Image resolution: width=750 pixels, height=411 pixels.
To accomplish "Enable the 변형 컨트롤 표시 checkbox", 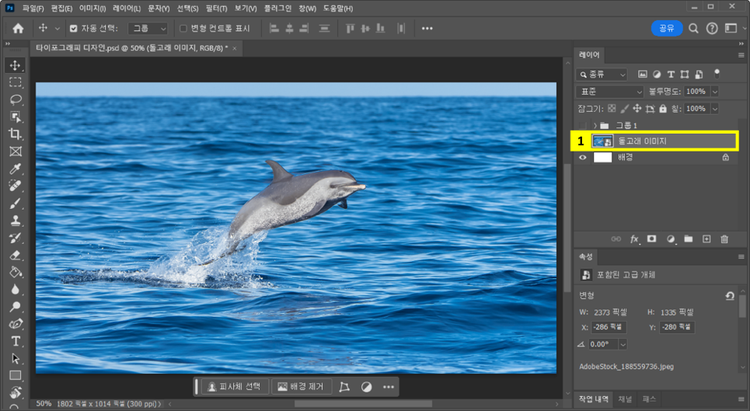I will tap(183, 28).
